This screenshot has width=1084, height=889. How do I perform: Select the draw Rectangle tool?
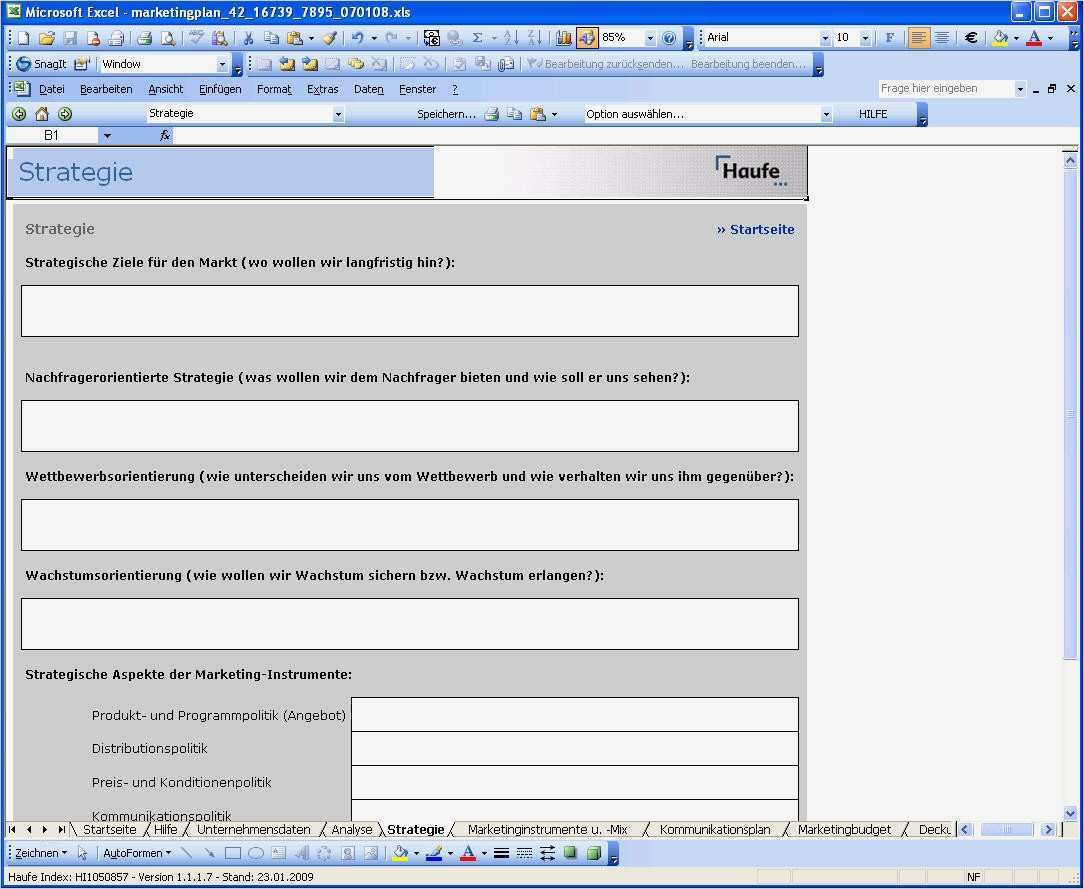tap(233, 854)
